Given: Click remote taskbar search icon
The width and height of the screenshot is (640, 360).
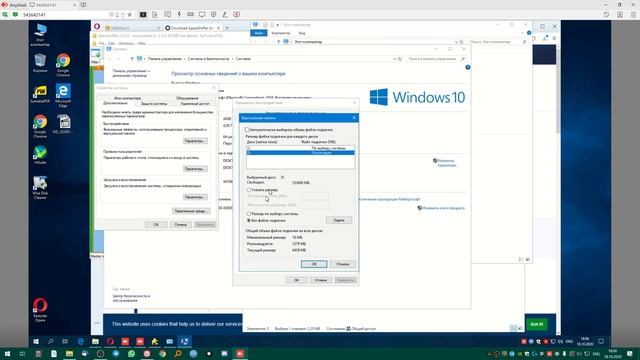Looking at the screenshot, I should pos(51,341).
